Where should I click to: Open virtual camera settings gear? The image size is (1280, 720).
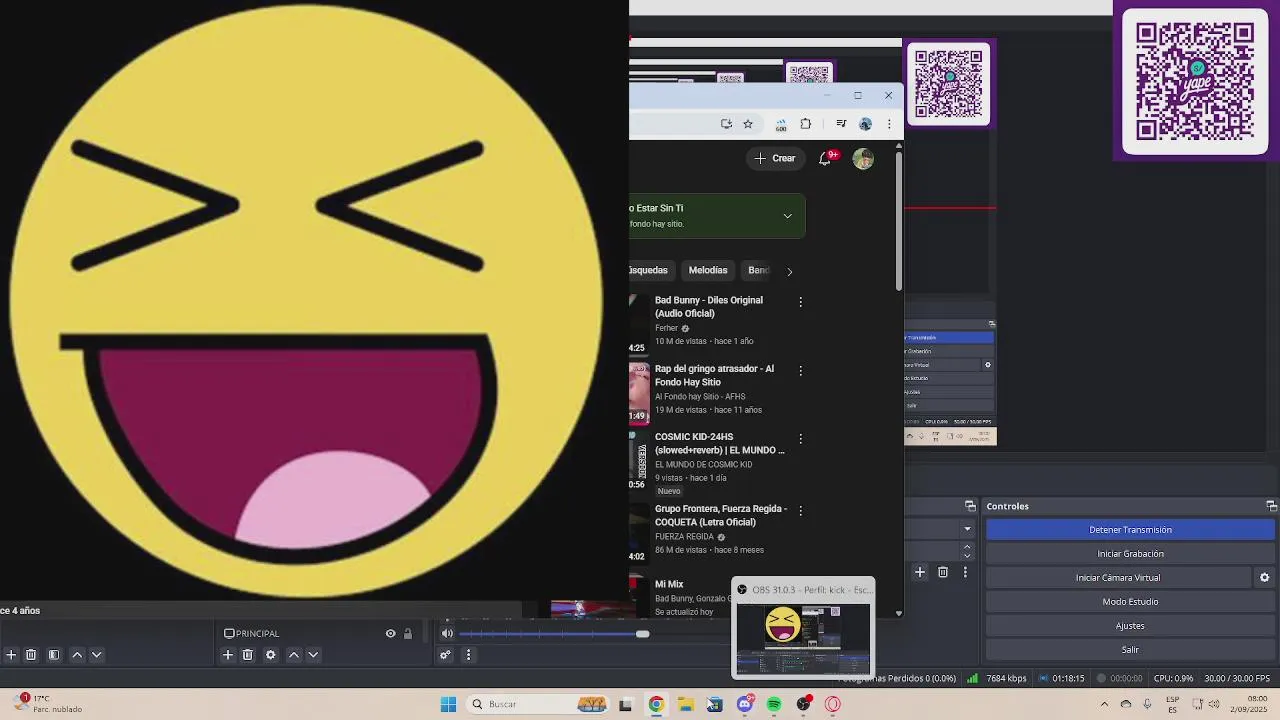1264,578
